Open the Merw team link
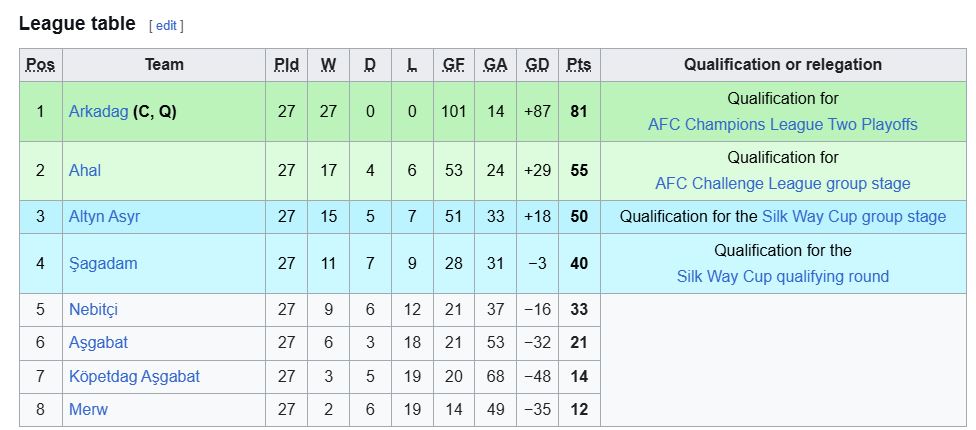This screenshot has height=430, width=976. (x=88, y=409)
